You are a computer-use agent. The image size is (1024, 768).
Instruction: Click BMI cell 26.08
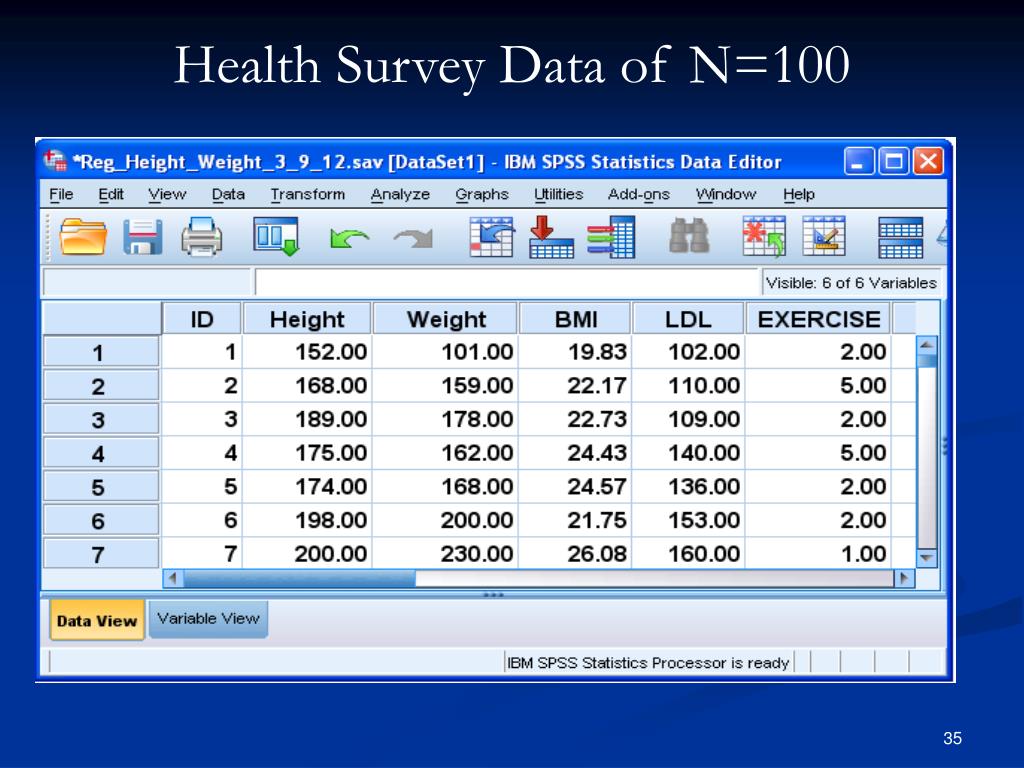click(575, 554)
